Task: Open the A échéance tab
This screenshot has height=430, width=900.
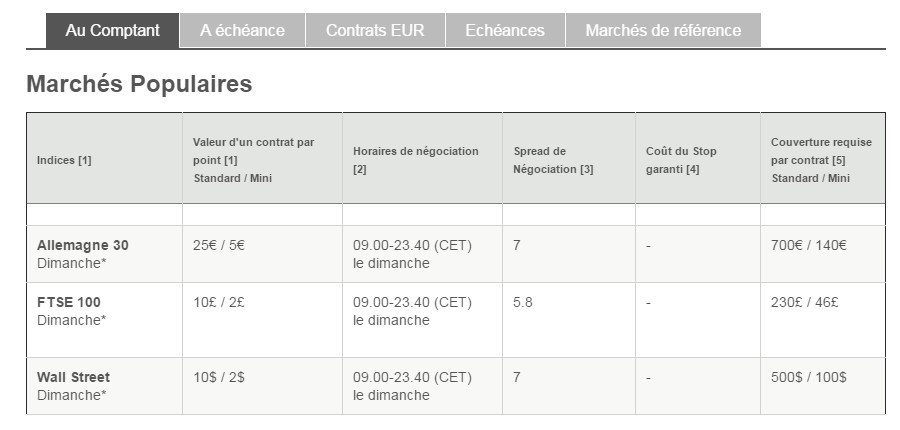Action: tap(242, 30)
